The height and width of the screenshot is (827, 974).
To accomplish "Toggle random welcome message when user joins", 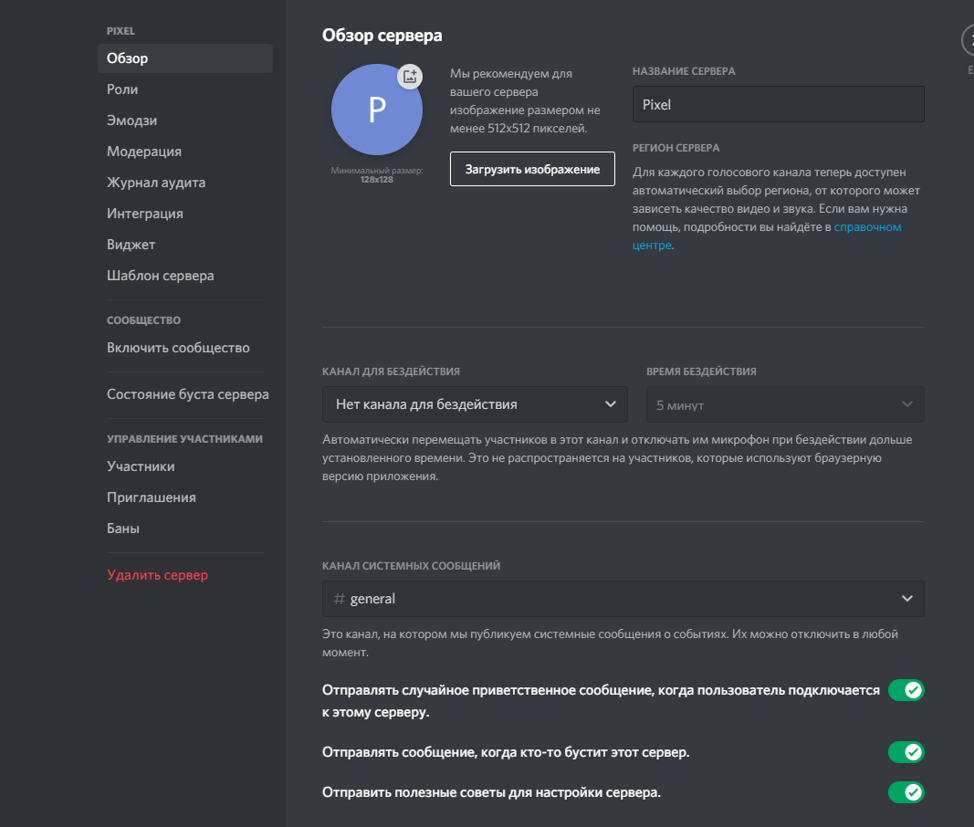I will click(x=905, y=690).
